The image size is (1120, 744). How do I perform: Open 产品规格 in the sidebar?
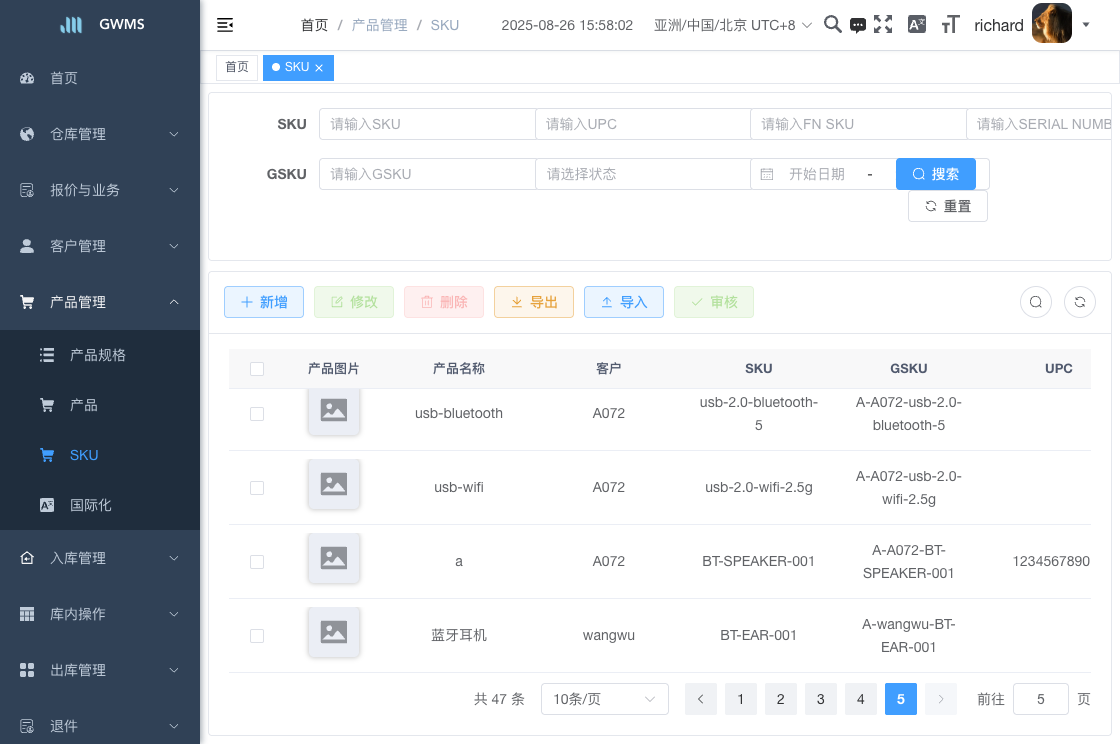click(x=97, y=355)
